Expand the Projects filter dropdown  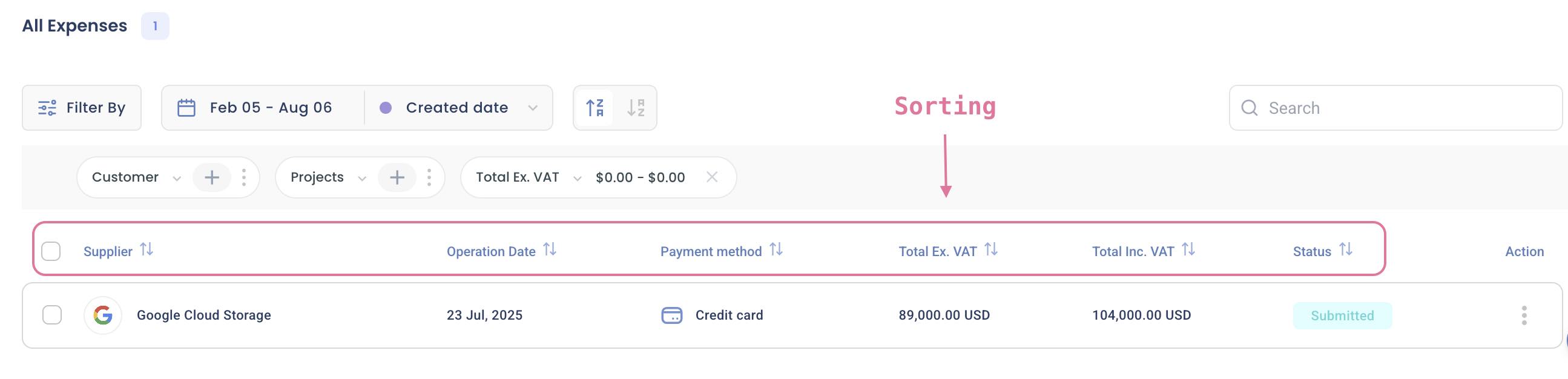coord(362,177)
